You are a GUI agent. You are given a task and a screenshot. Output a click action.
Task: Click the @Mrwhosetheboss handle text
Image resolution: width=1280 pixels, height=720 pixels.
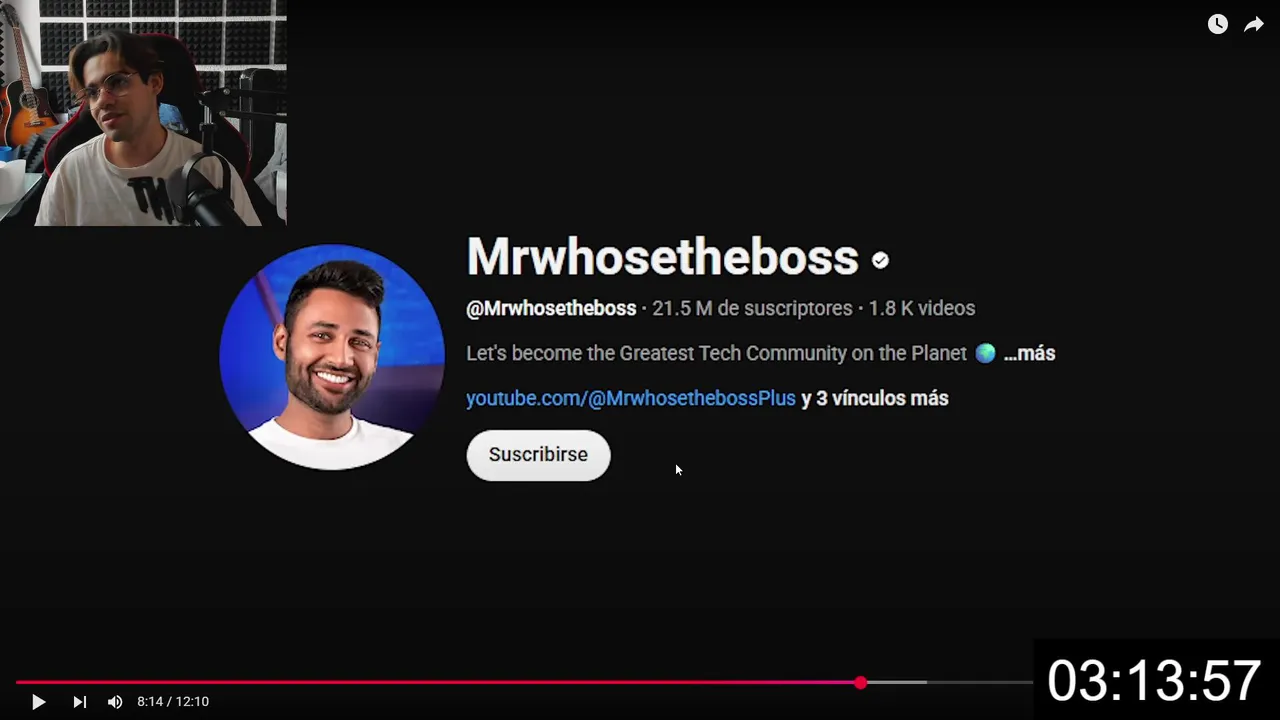pos(551,308)
